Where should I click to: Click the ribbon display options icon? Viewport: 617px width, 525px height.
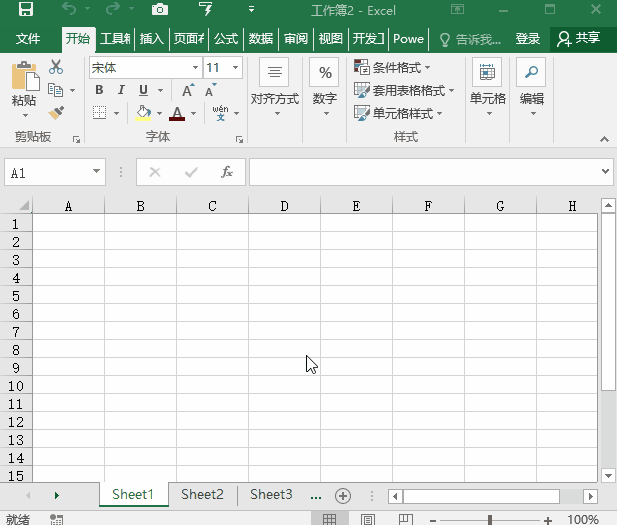pyautogui.click(x=457, y=9)
